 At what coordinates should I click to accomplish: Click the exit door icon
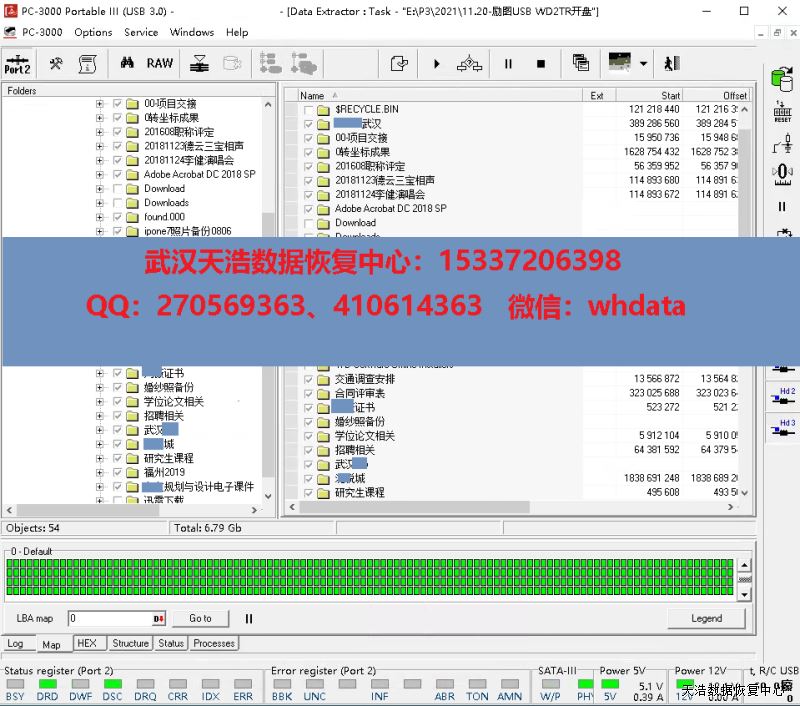click(671, 63)
